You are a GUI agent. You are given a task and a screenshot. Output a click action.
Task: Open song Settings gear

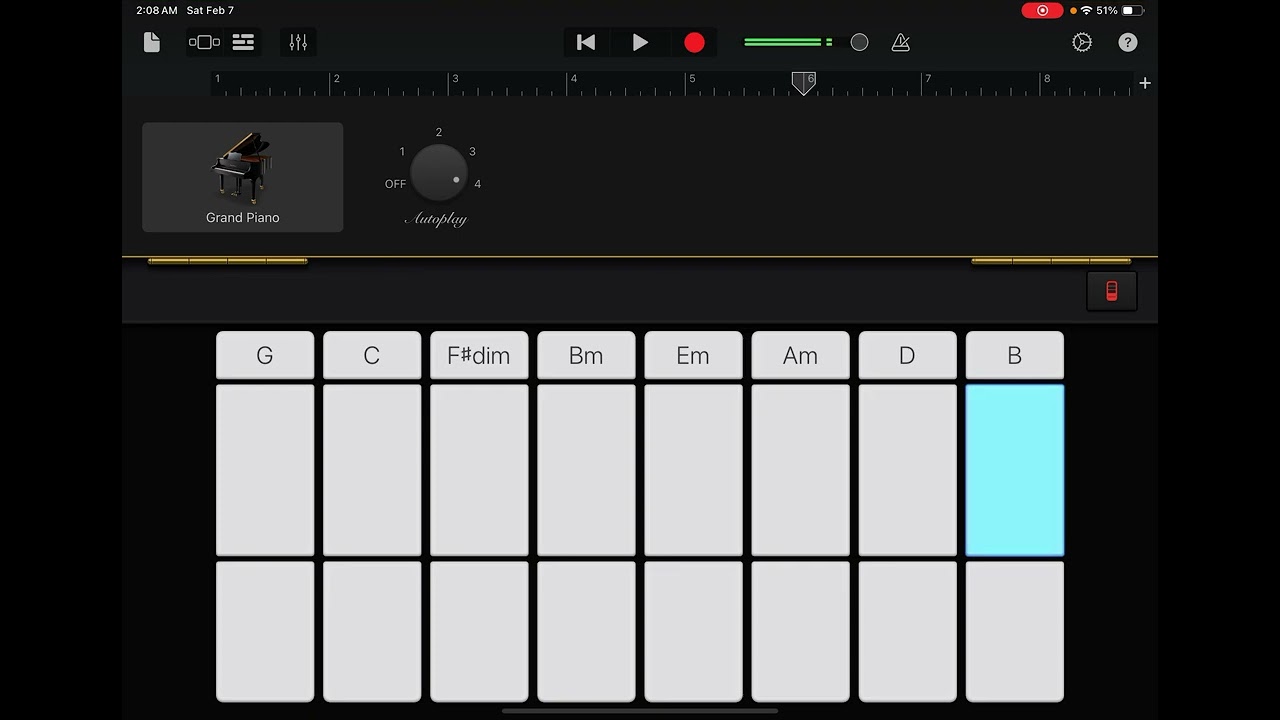pyautogui.click(x=1082, y=42)
